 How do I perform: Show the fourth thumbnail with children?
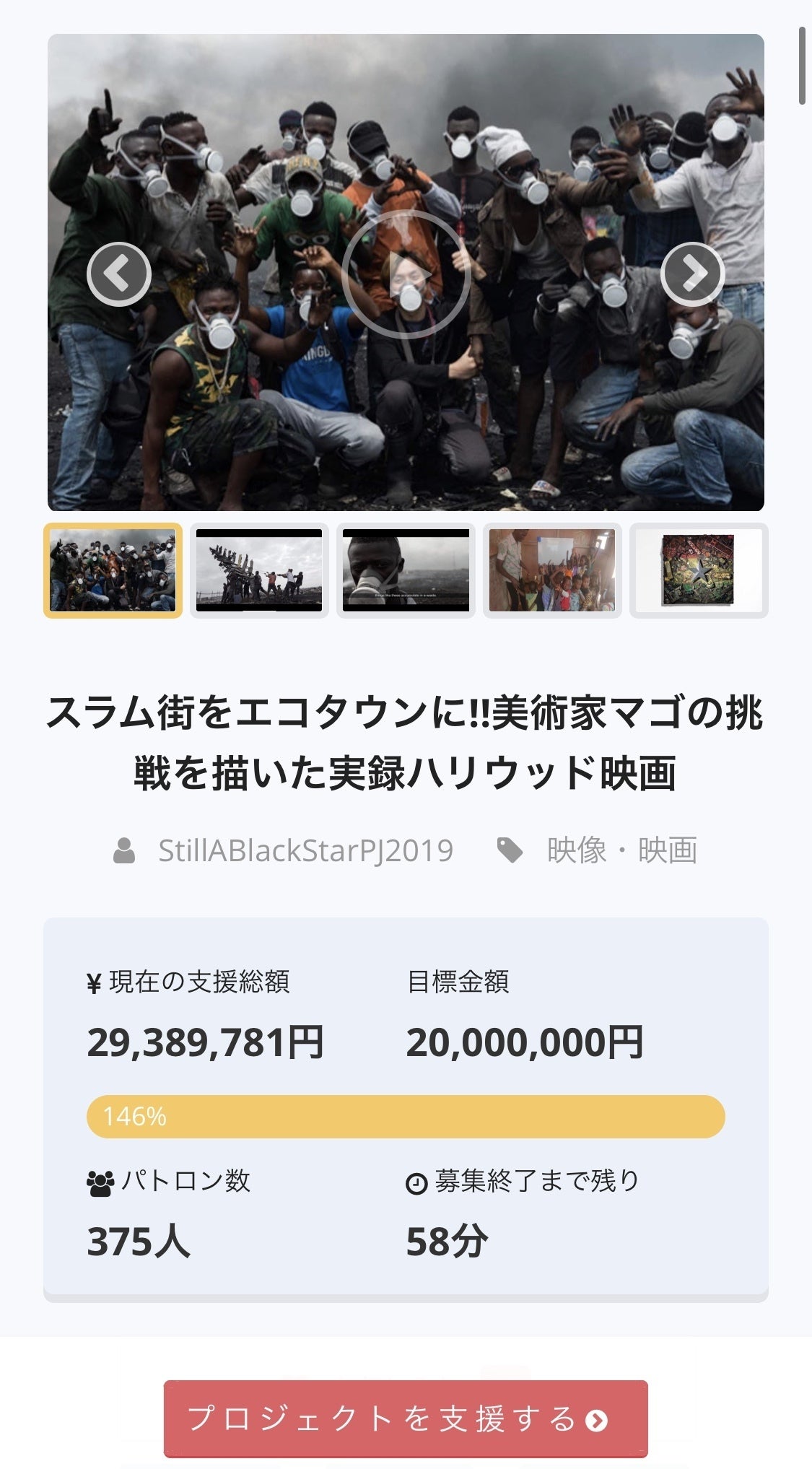point(552,570)
